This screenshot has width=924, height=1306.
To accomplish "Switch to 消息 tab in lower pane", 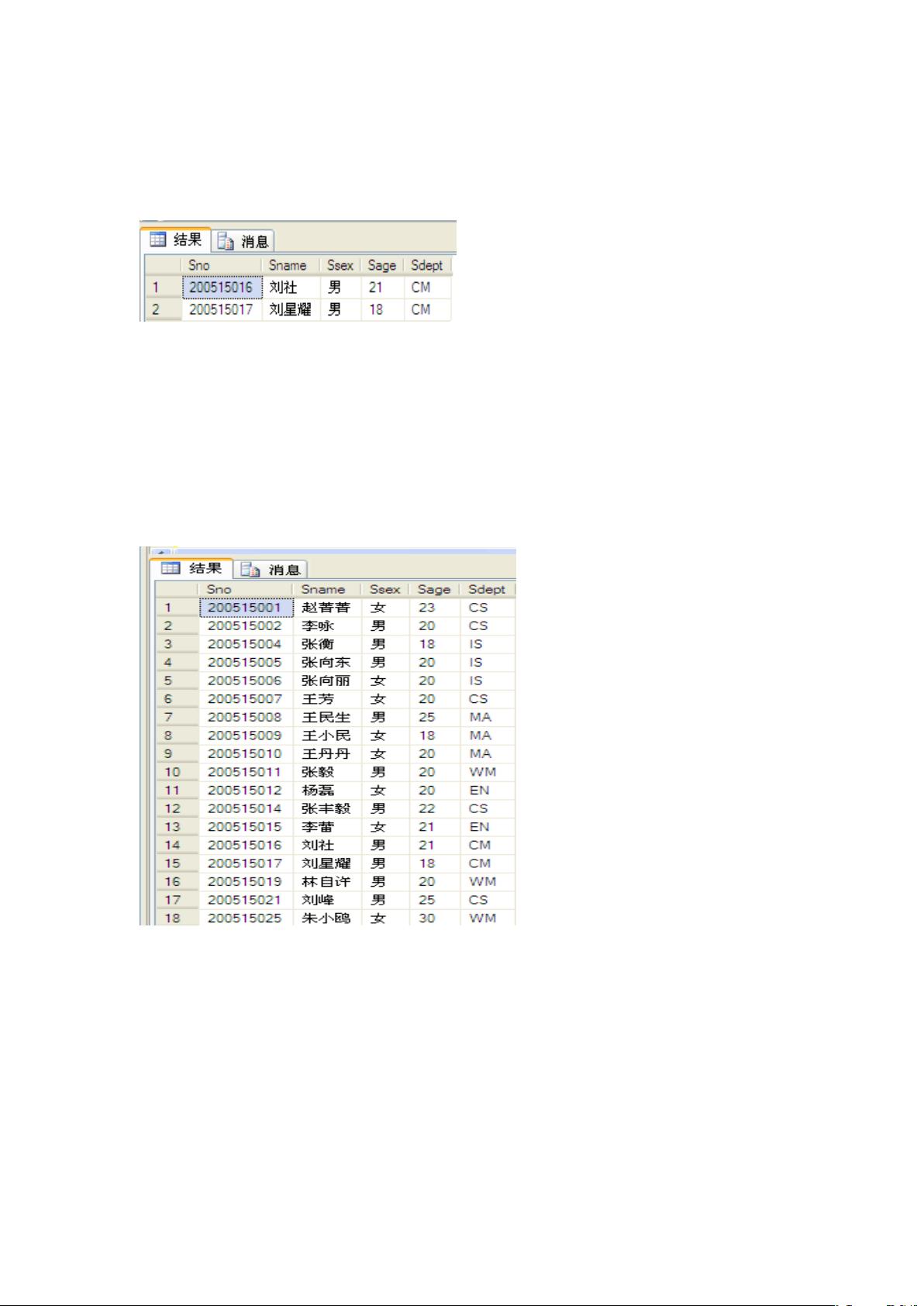I will tap(271, 570).
